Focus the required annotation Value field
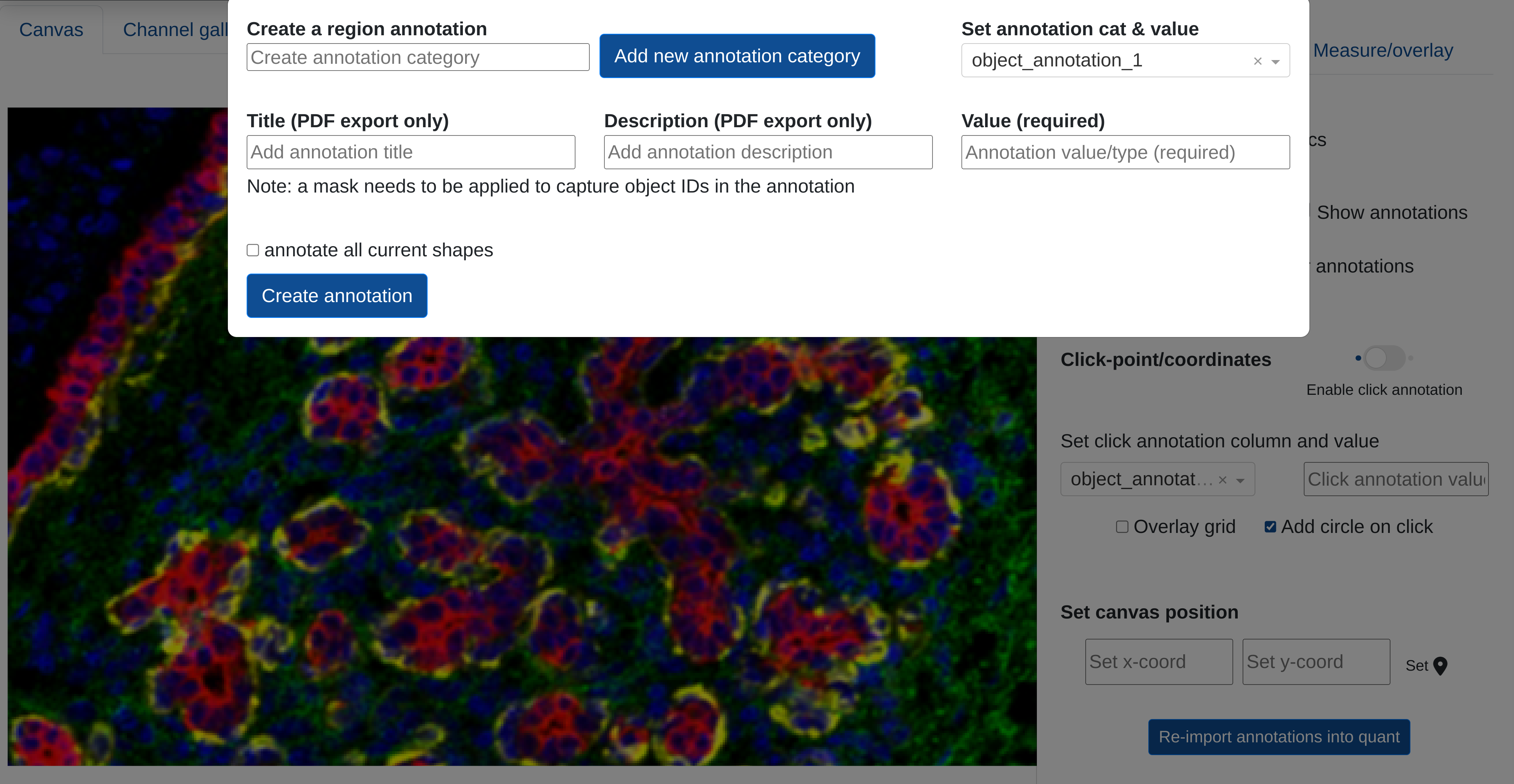This screenshot has height=784, width=1514. [1125, 152]
